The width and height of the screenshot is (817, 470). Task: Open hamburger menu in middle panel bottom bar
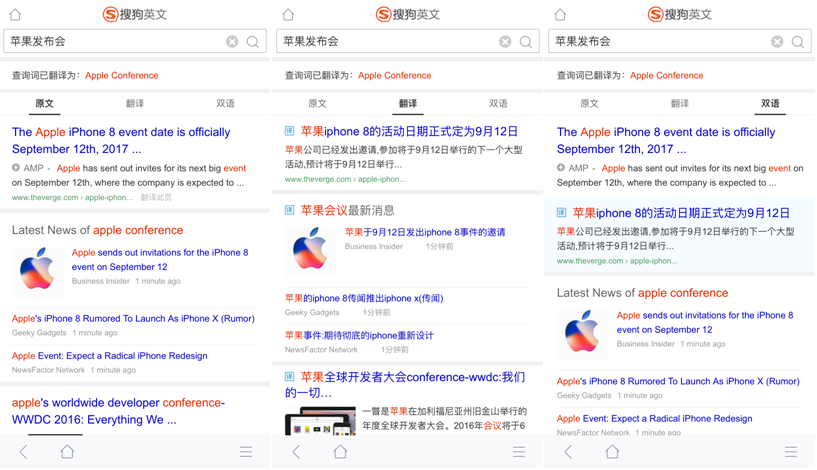click(x=519, y=452)
